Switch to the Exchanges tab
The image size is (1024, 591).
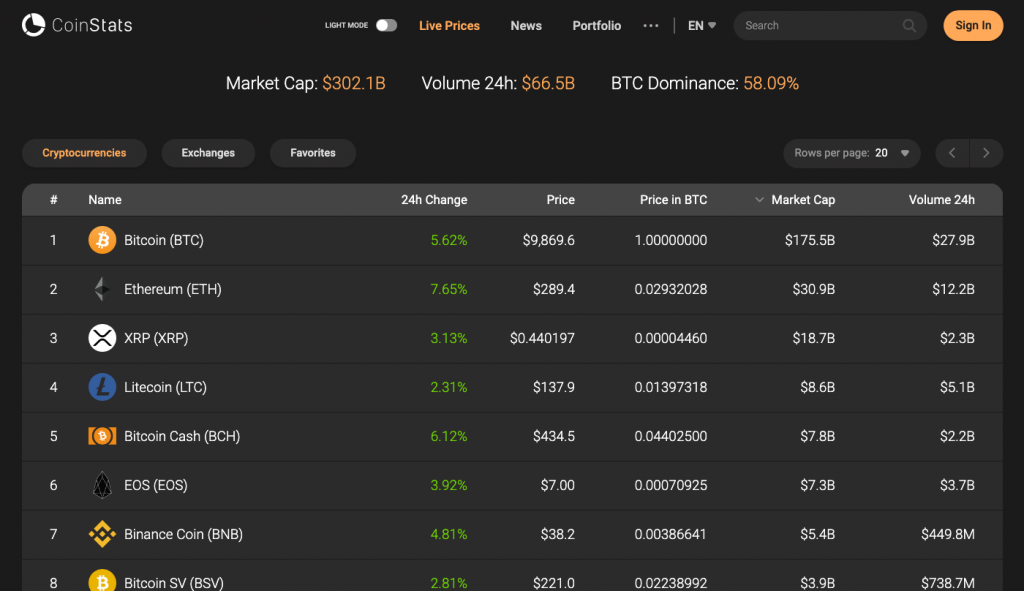pos(208,153)
